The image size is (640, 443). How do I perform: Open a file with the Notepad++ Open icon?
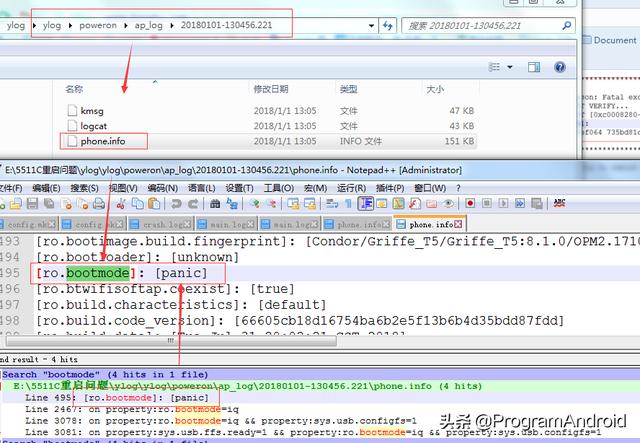coord(16,203)
